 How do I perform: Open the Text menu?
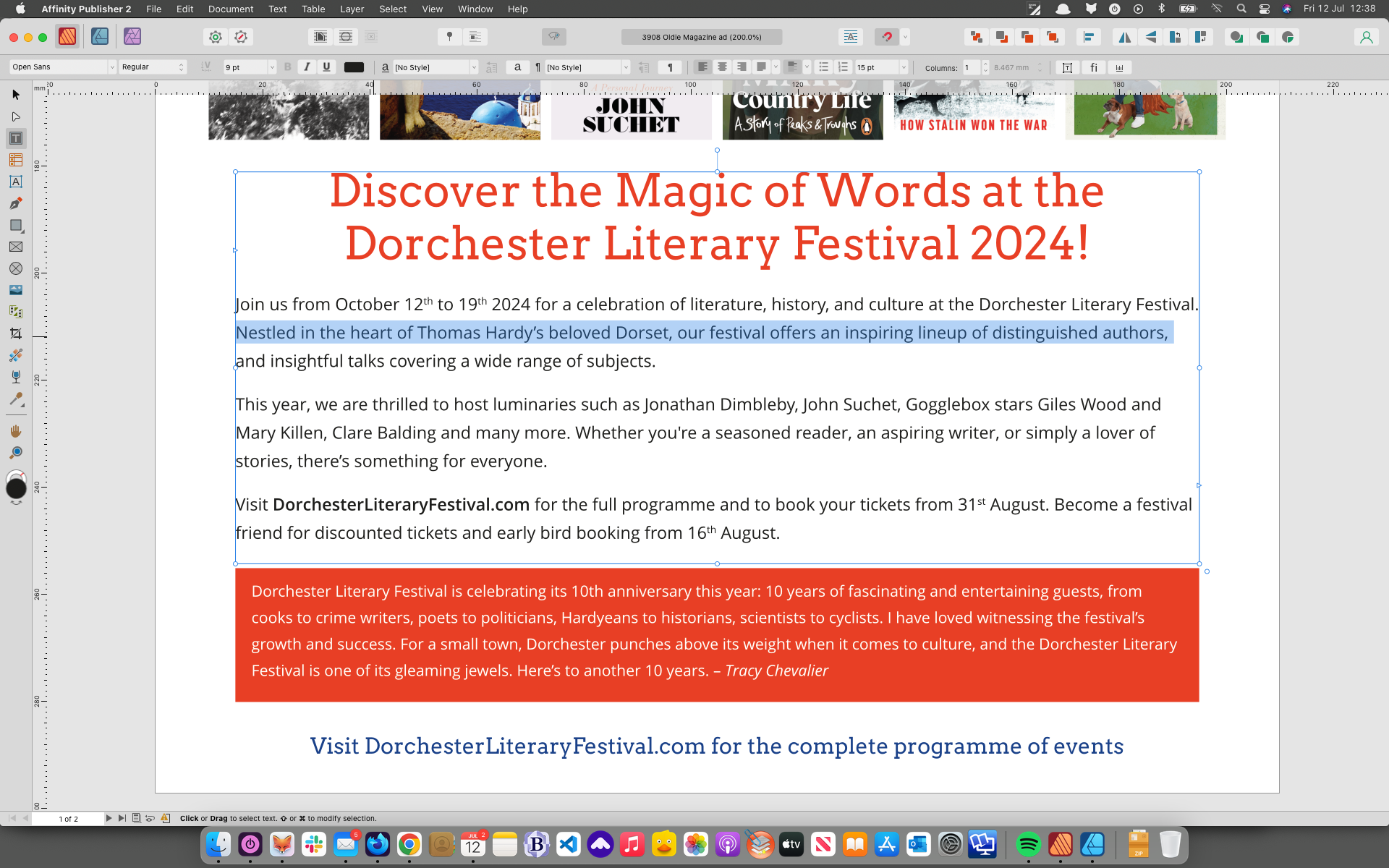click(278, 9)
